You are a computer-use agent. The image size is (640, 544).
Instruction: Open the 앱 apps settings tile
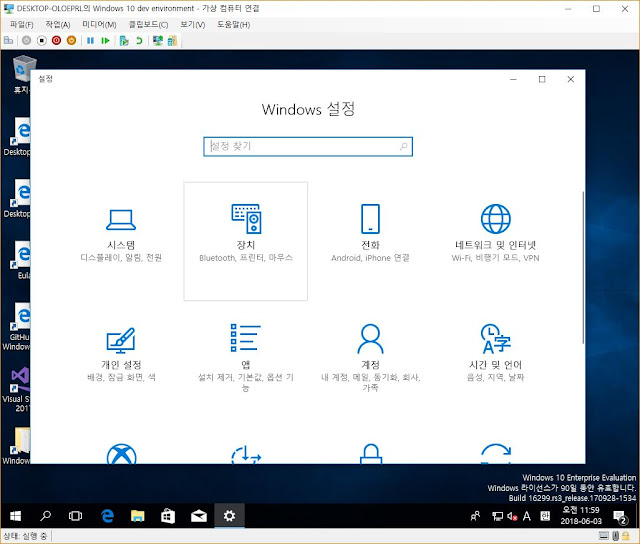pos(246,361)
